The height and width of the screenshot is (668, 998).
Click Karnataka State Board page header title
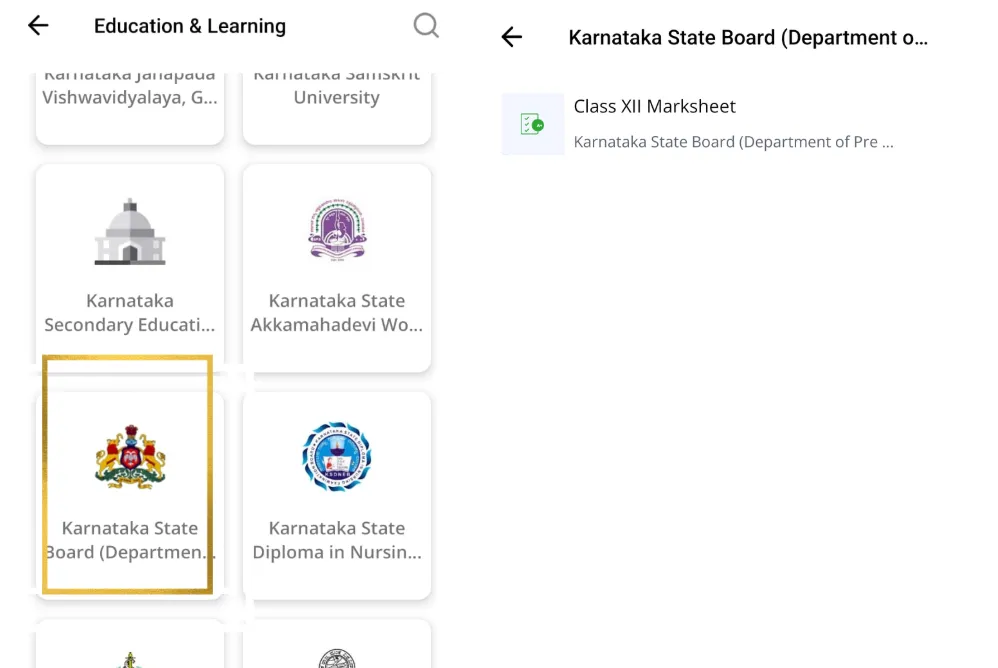(x=748, y=38)
